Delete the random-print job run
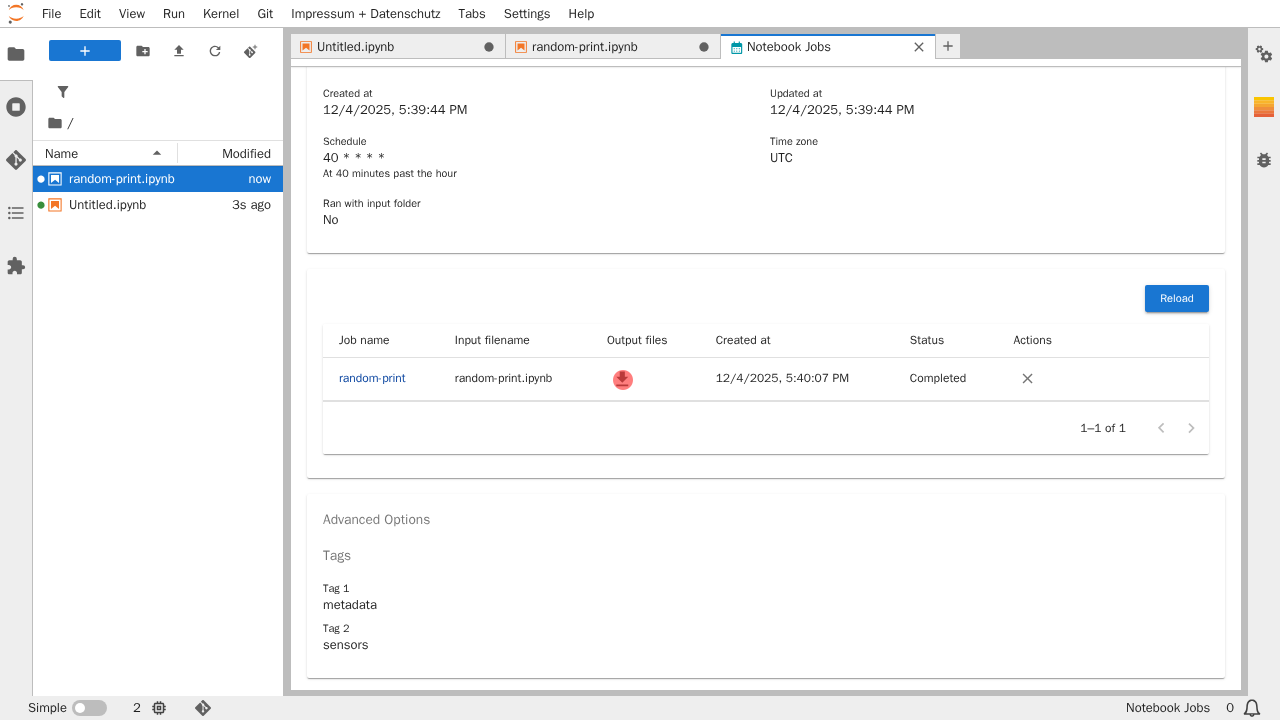This screenshot has width=1280, height=720. tap(1027, 379)
